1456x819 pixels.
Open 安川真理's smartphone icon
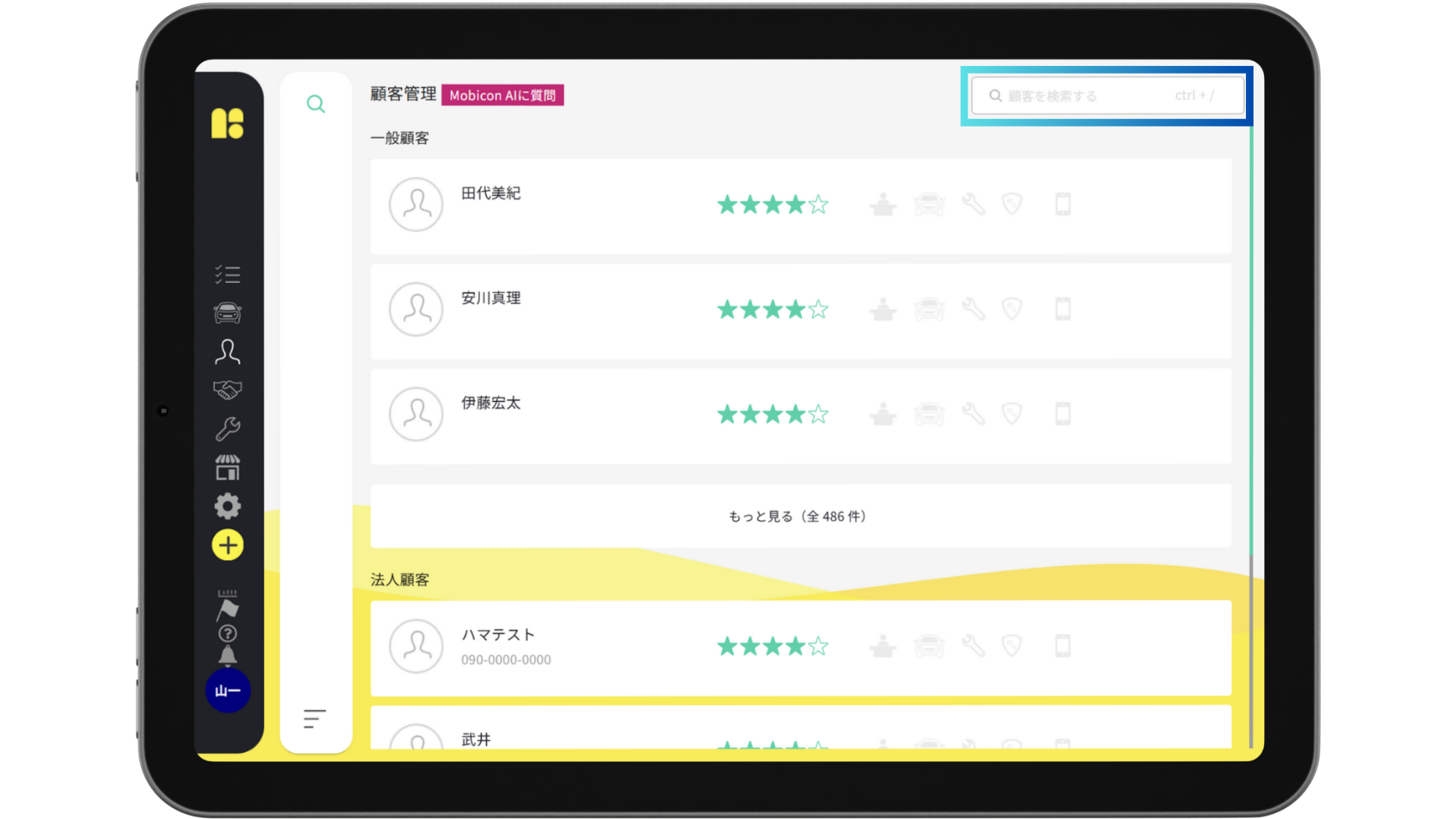(1062, 309)
